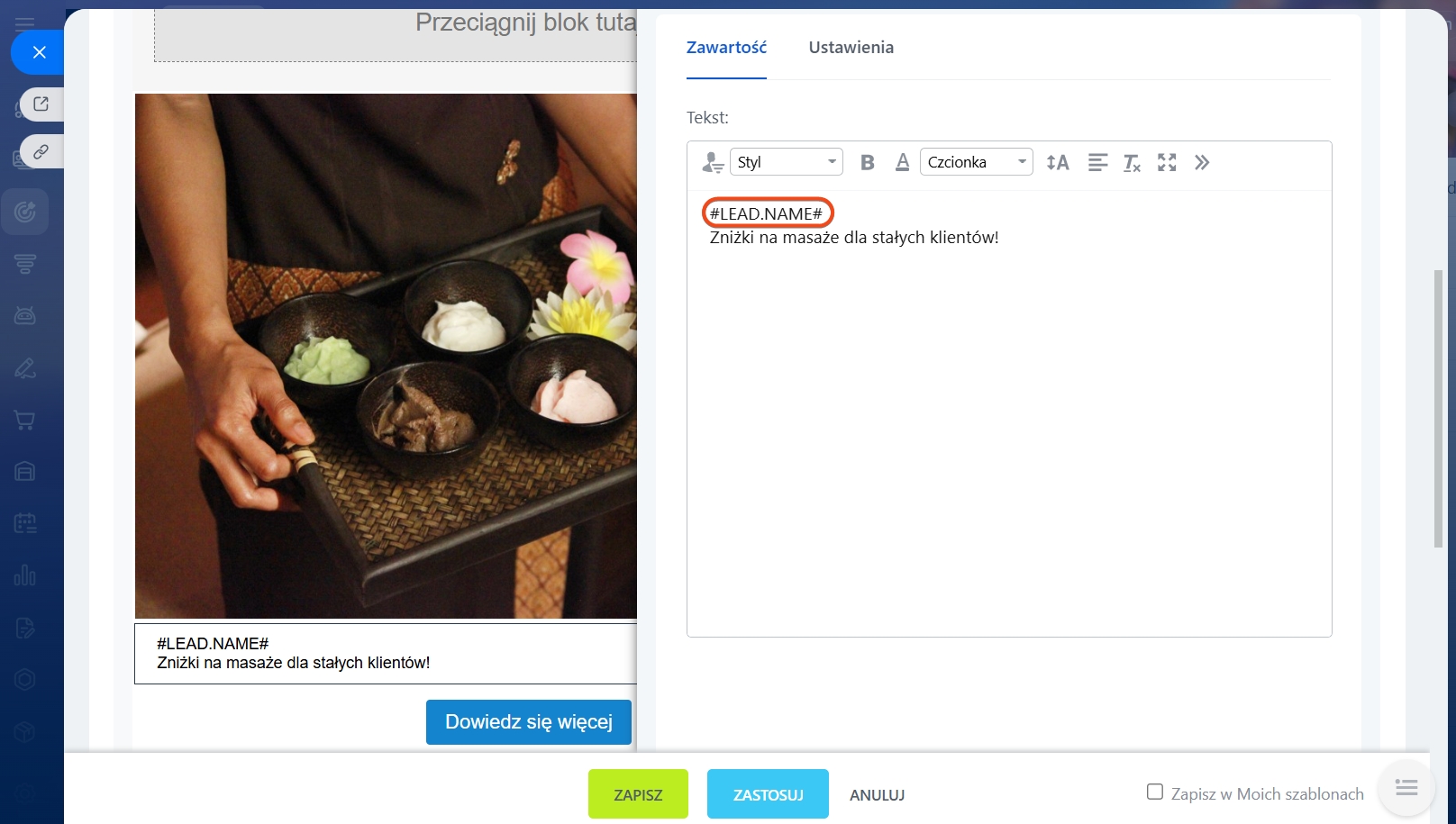The height and width of the screenshot is (824, 1456).
Task: Open the document sign icon in sidebar
Action: (x=25, y=628)
